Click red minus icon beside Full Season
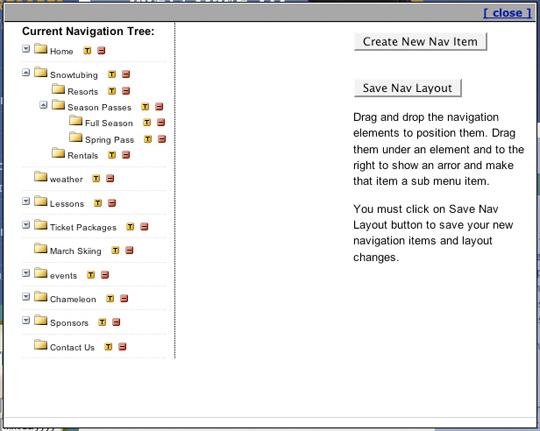Viewport: 540px width, 431px height. [161, 122]
